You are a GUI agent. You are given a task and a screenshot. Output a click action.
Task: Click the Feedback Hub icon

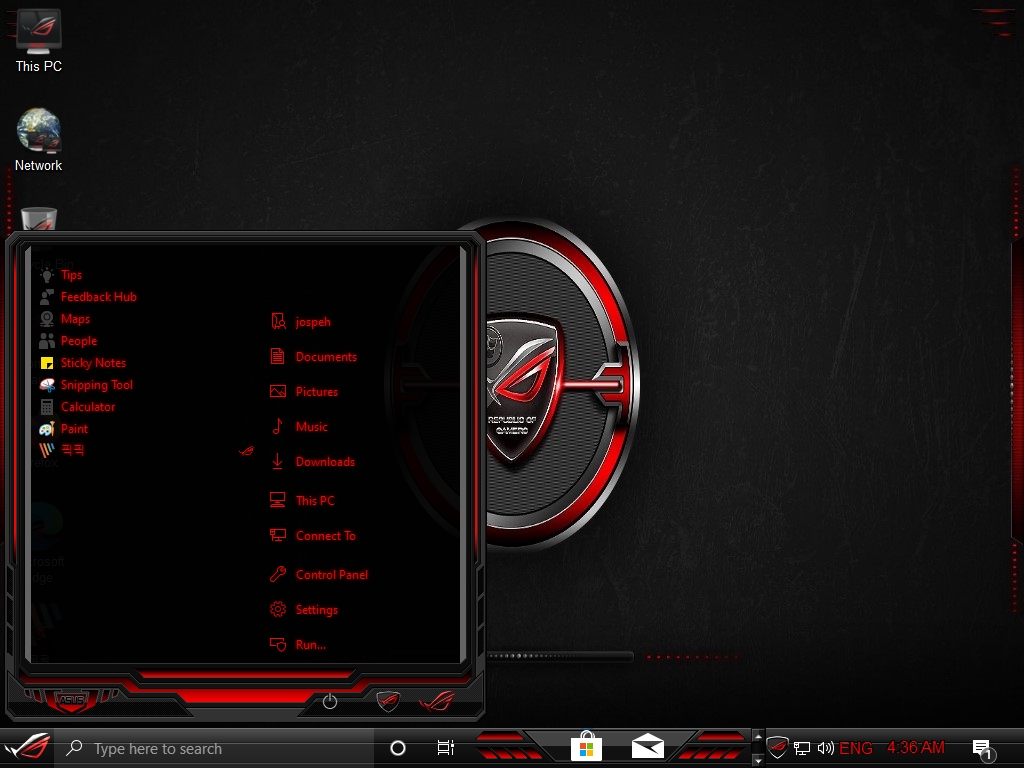(46, 297)
